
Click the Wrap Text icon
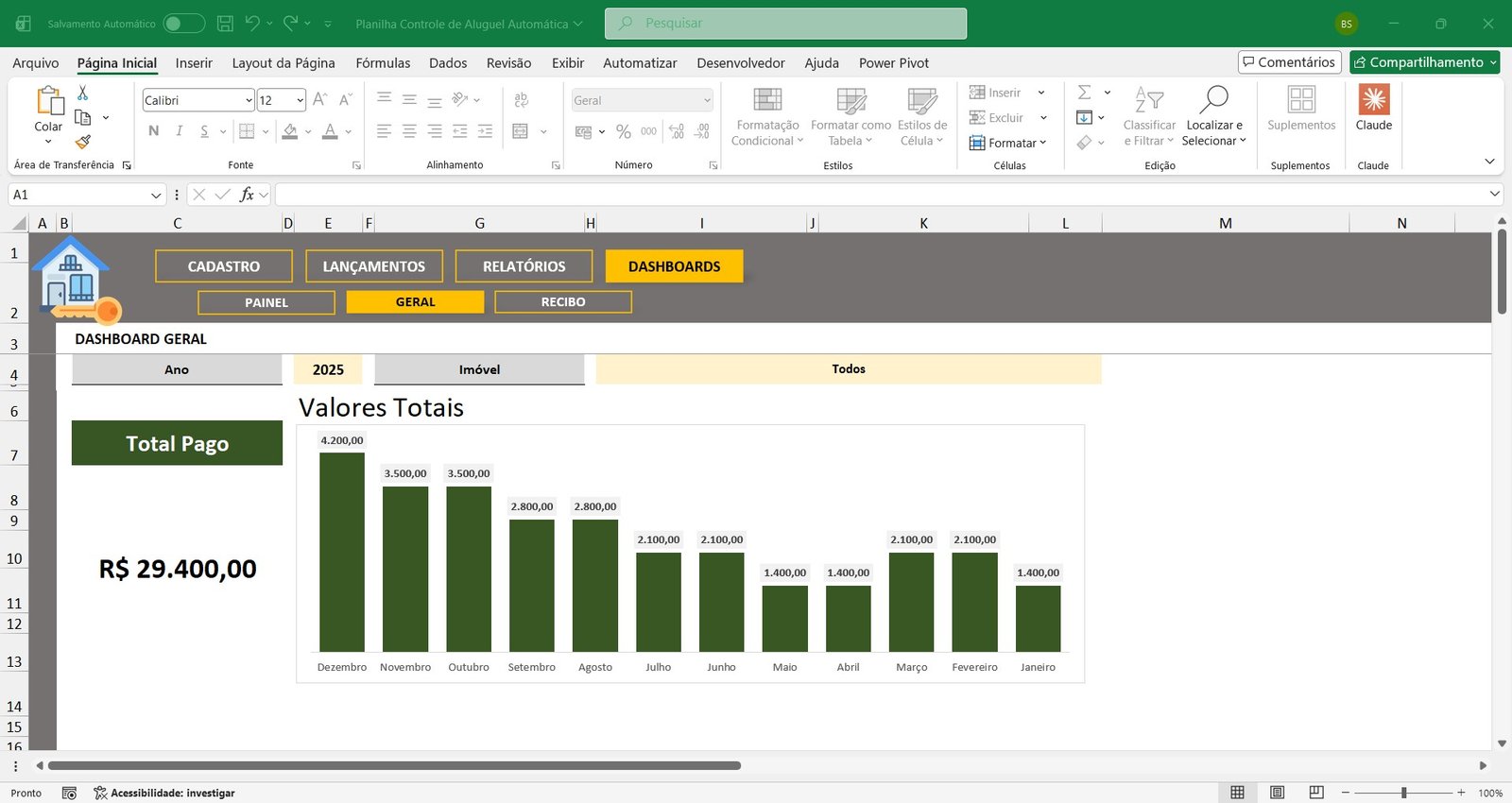click(521, 99)
